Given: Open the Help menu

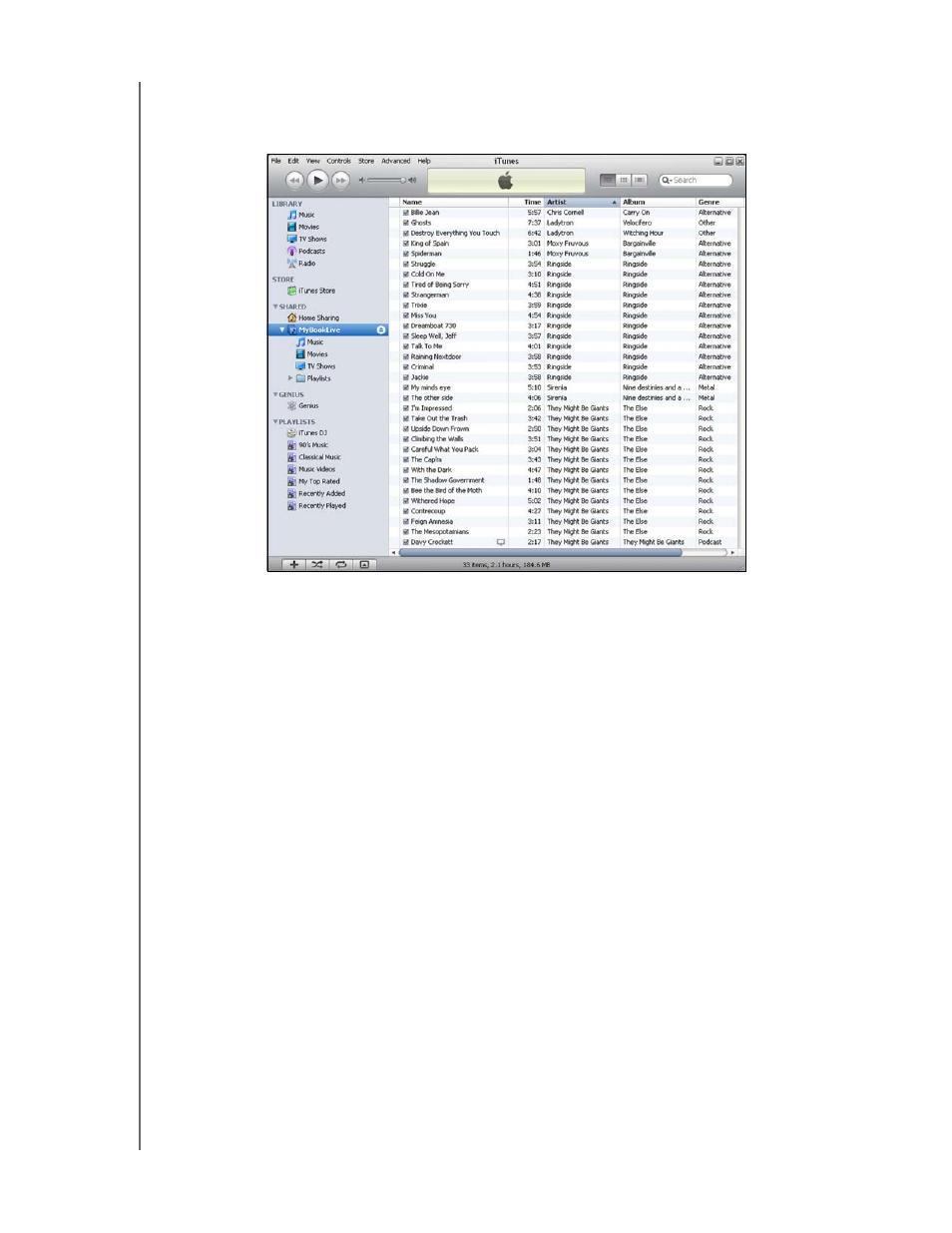Looking at the screenshot, I should [424, 161].
